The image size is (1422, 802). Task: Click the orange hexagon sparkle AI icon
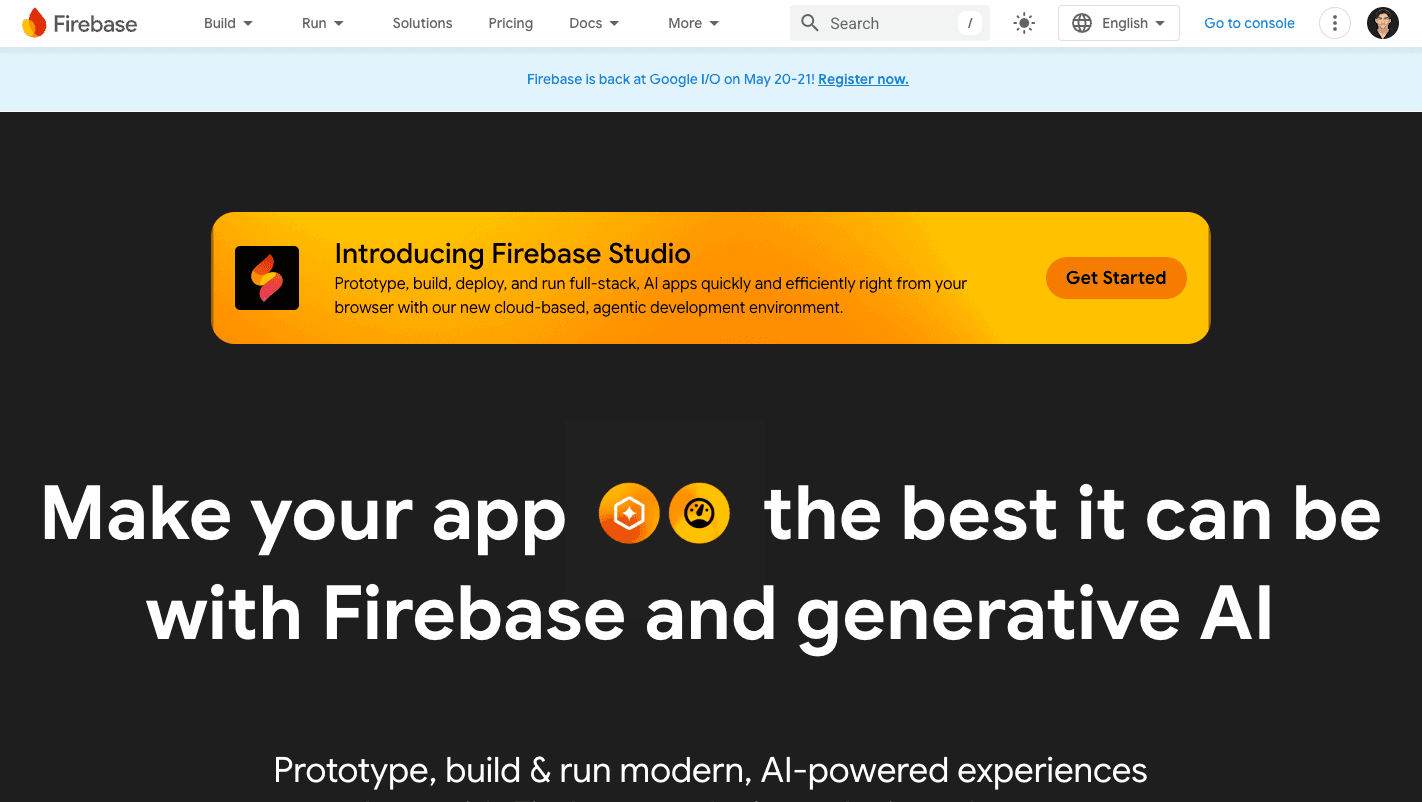point(629,513)
